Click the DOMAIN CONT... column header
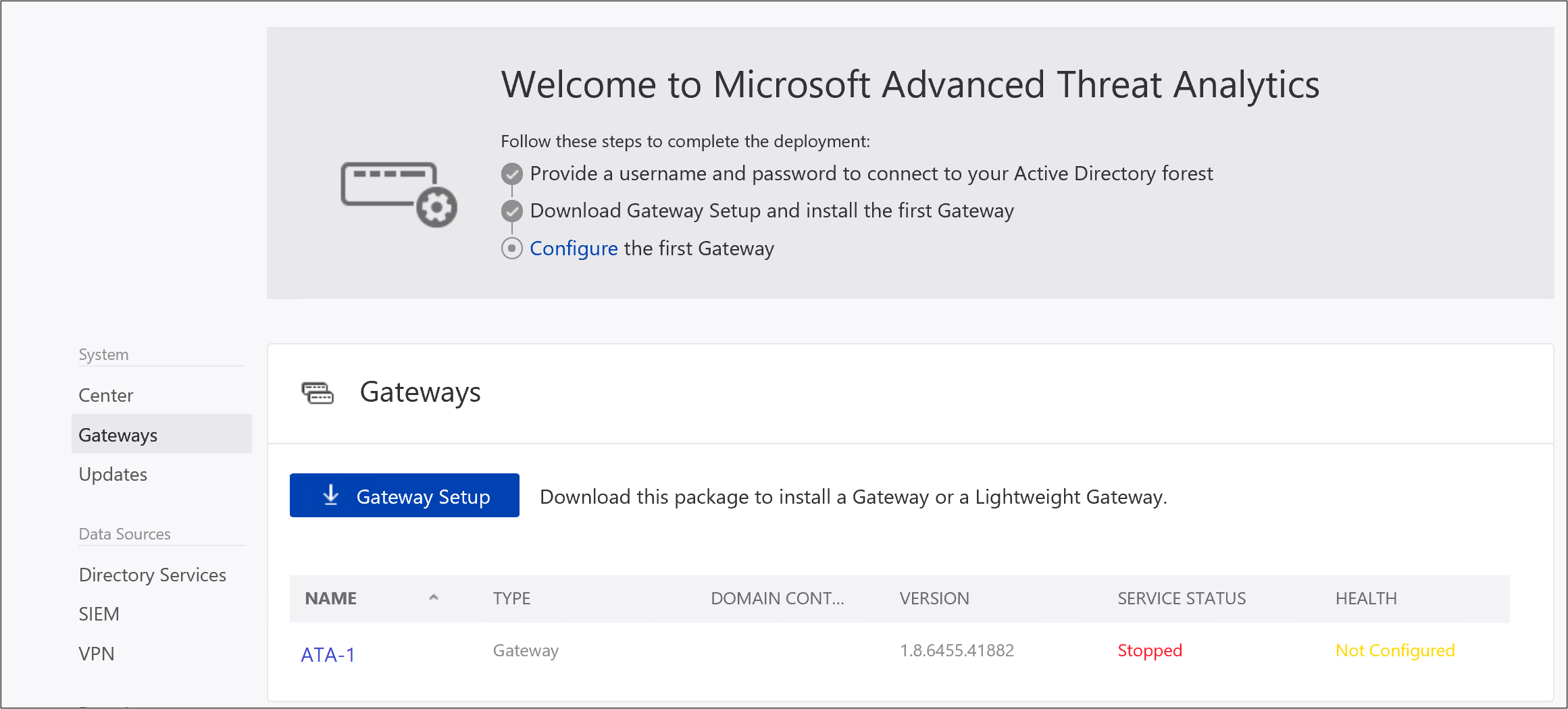1568x709 pixels. 778,598
